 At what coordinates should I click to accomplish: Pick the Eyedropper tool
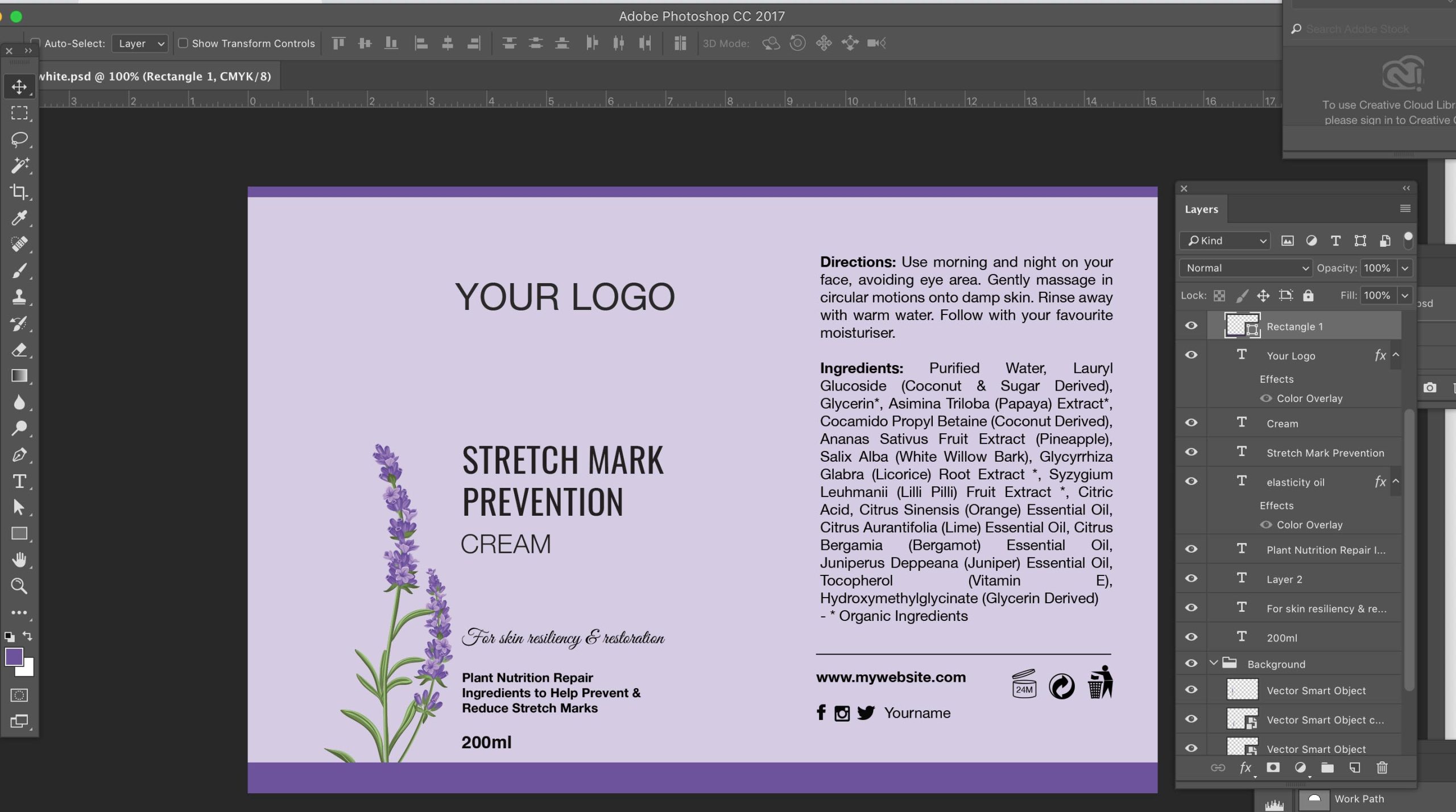[19, 218]
